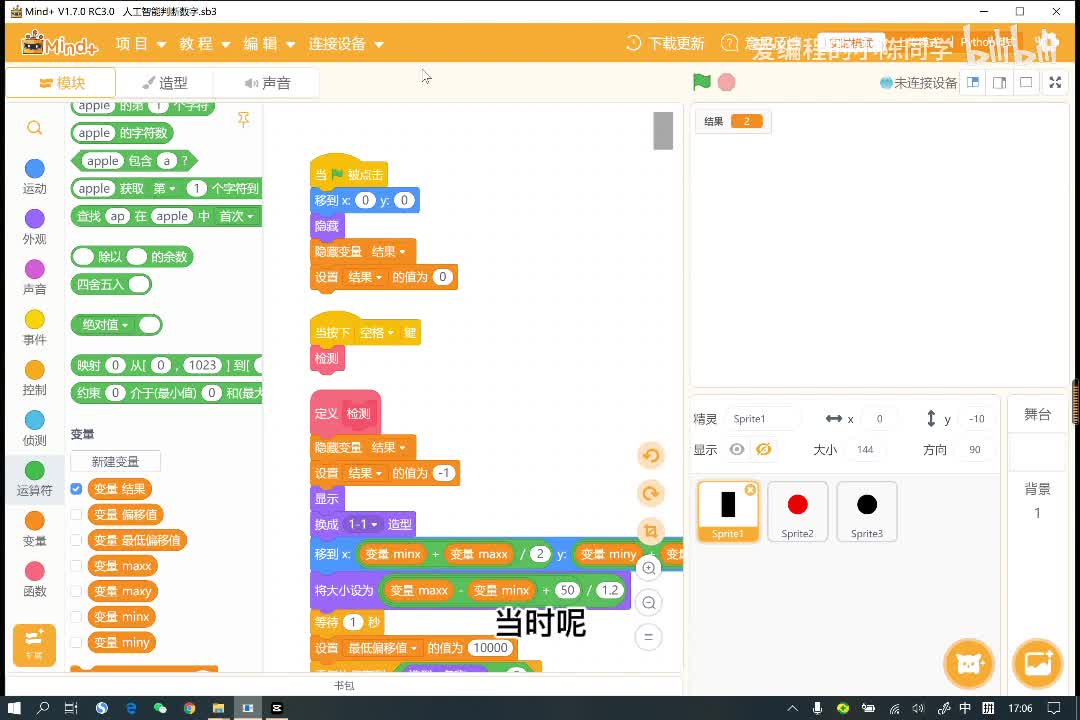Show sprite using the eye icon
The height and width of the screenshot is (720, 1080).
click(x=736, y=449)
